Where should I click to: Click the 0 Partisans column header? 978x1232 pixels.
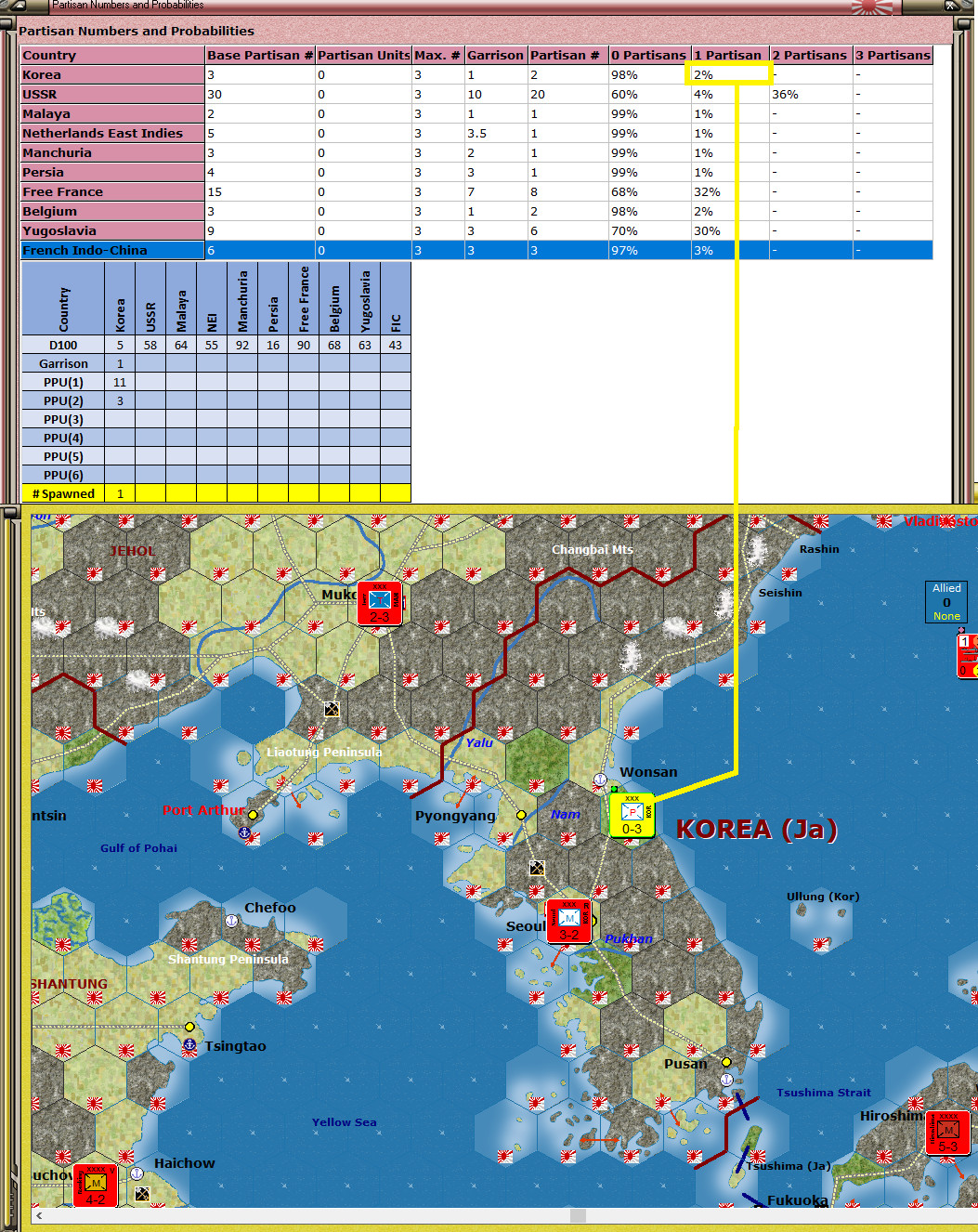649,55
